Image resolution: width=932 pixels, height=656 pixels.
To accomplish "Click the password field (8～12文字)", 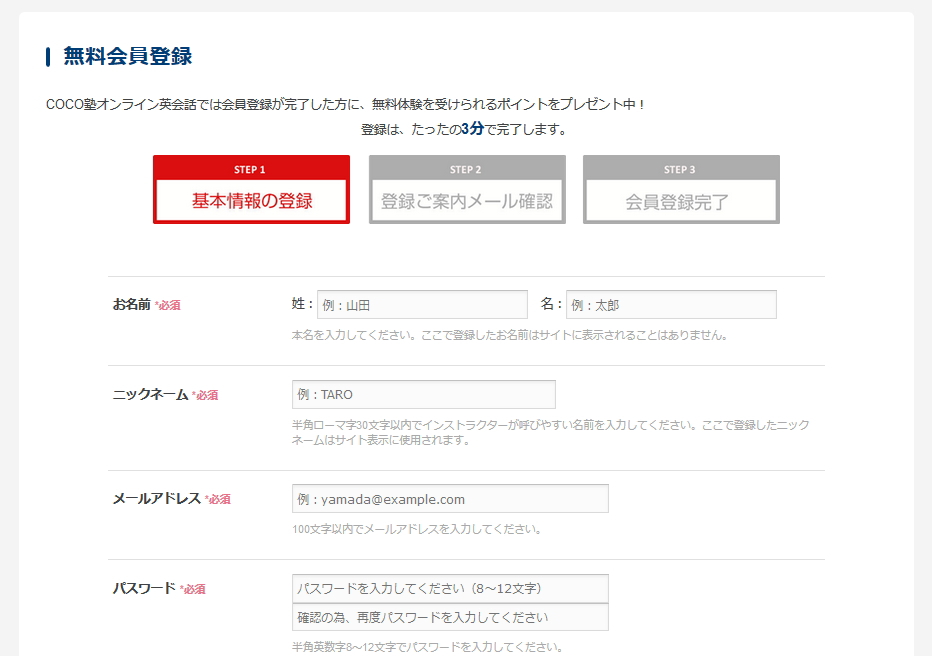I will [450, 588].
